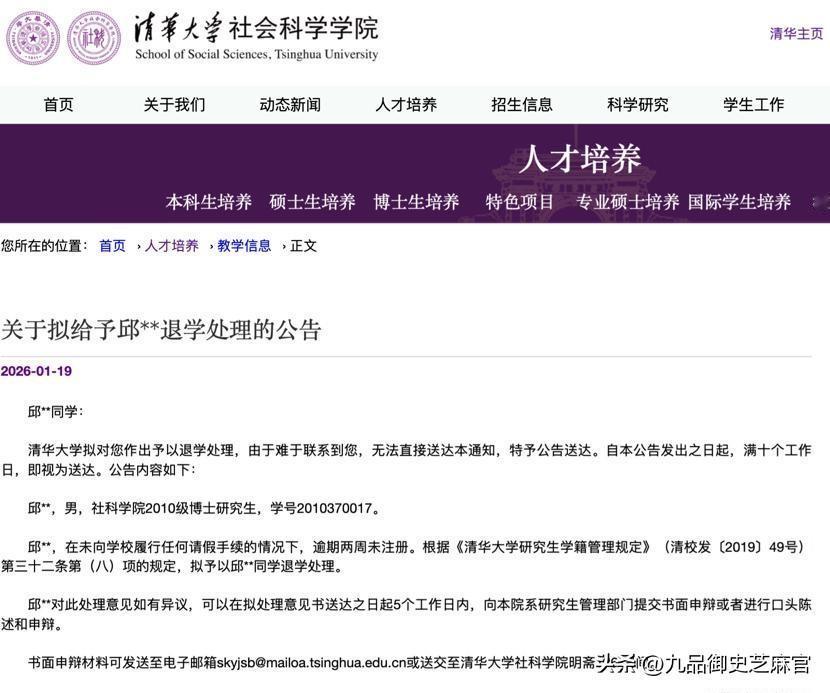Open the 关于我们 menu item
The image size is (830, 693).
click(174, 105)
